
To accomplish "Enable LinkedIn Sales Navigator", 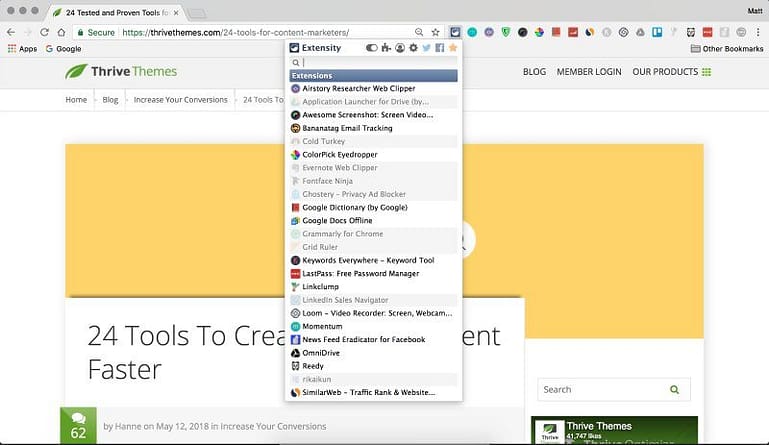I will point(373,300).
